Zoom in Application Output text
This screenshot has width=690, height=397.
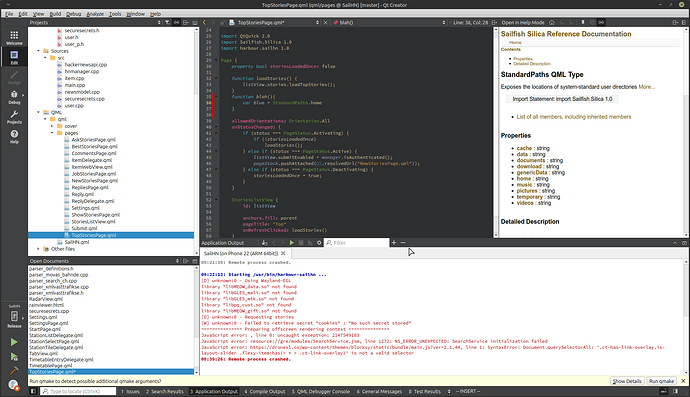(x=394, y=243)
